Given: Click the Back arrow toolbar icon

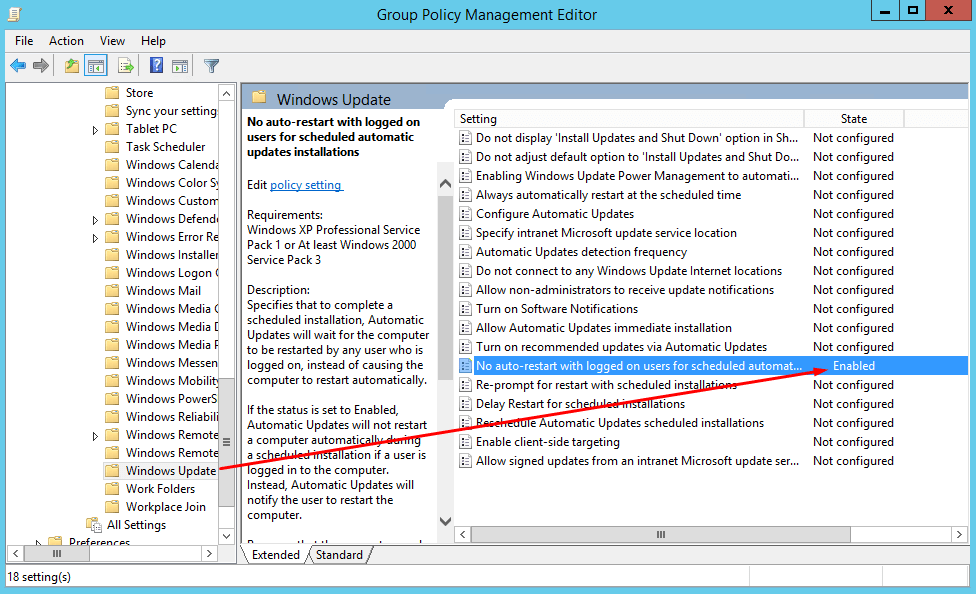Looking at the screenshot, I should click(18, 65).
